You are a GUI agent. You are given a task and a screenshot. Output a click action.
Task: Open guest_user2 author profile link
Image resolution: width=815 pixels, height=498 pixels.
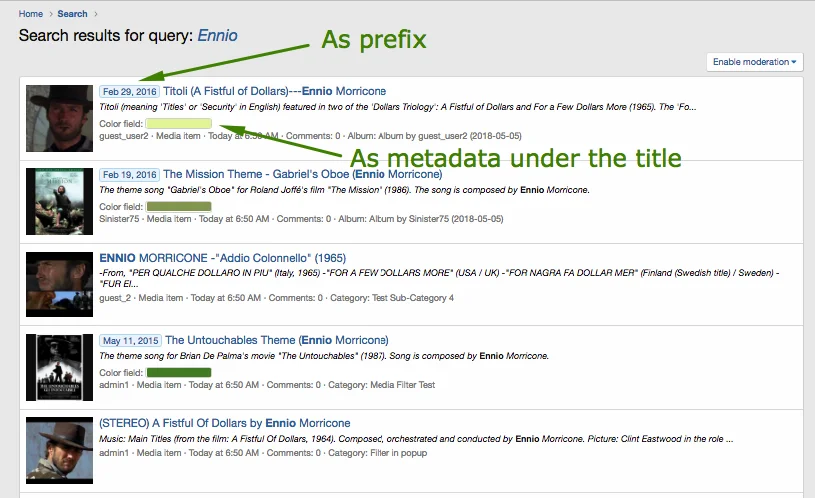(124, 136)
